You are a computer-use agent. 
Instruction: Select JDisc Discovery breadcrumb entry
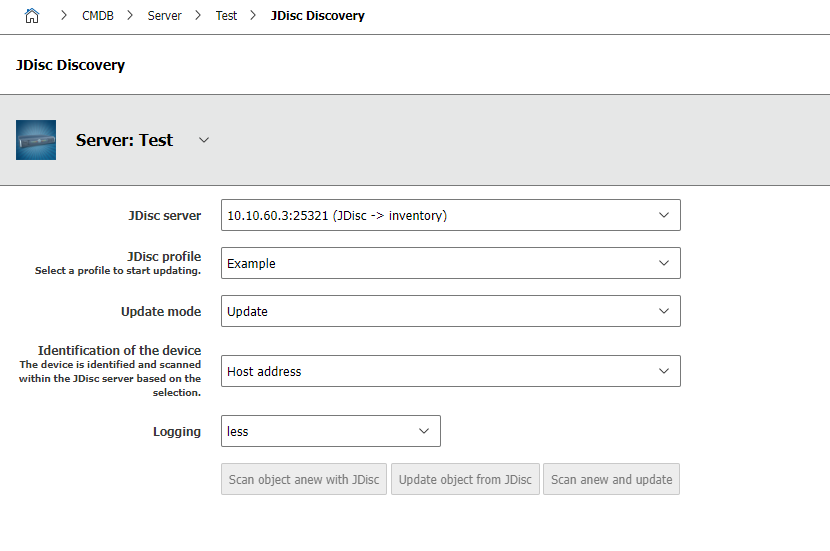pyautogui.click(x=318, y=16)
